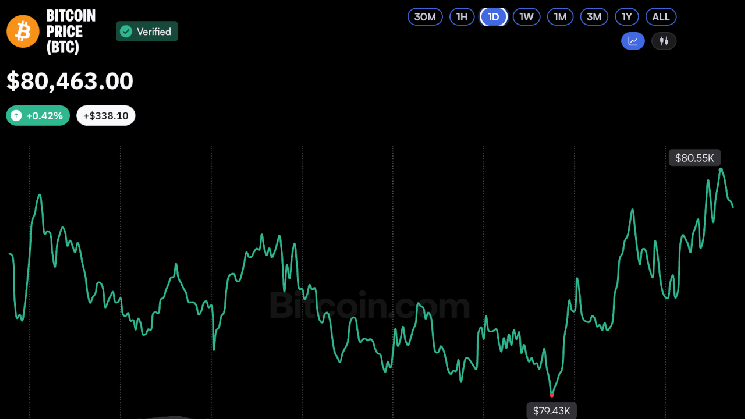
Task: Click the +$338.10 change badge
Action: tap(106, 115)
